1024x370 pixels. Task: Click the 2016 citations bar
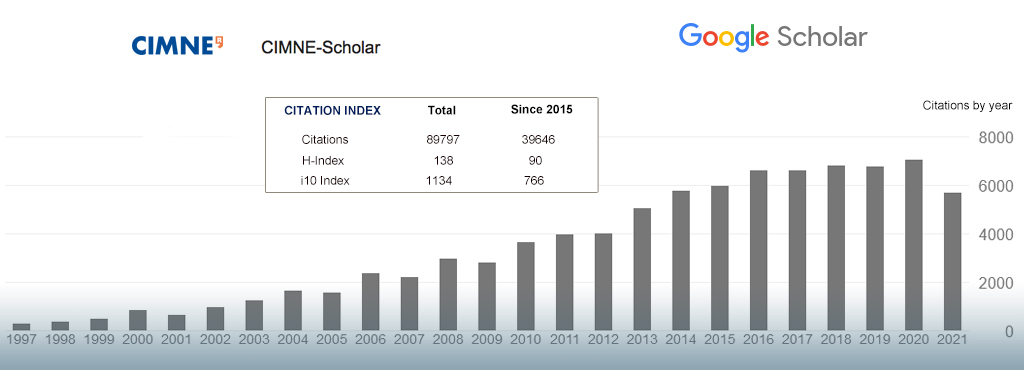[758, 251]
